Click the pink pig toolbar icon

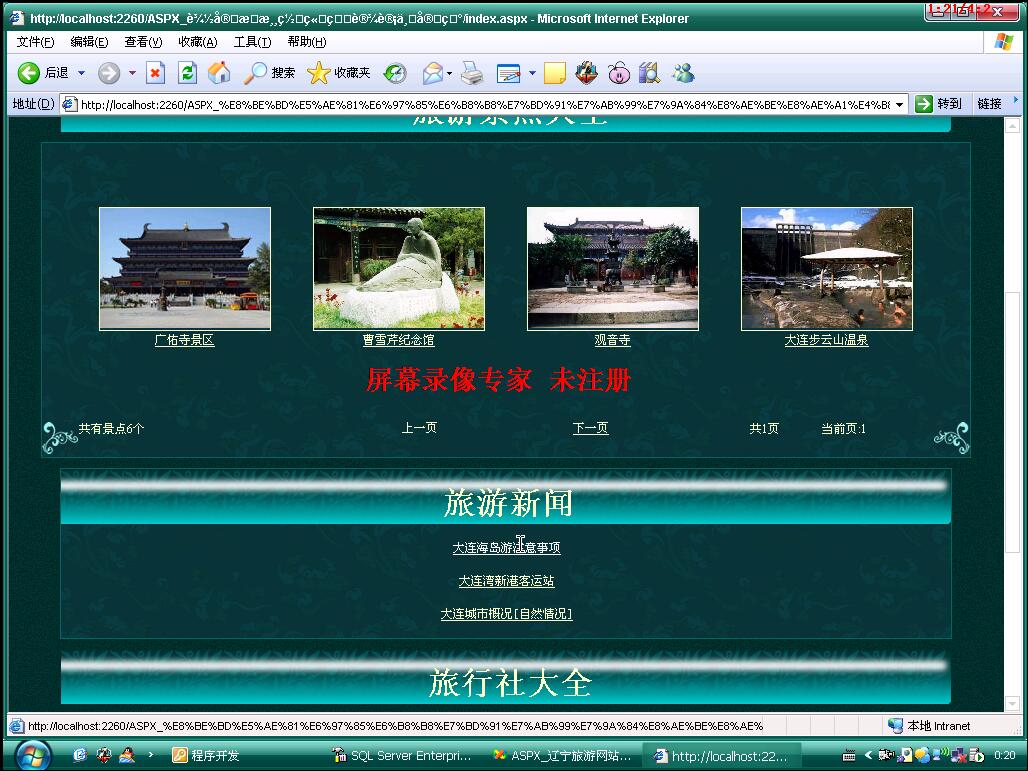[618, 73]
